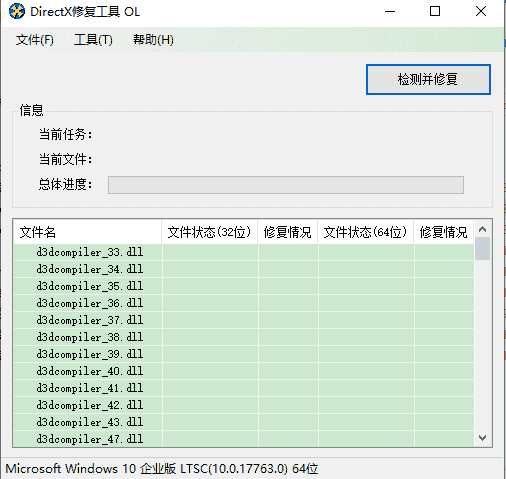506x479 pixels.
Task: Close the DirectX修复工具 window
Action: (481, 11)
